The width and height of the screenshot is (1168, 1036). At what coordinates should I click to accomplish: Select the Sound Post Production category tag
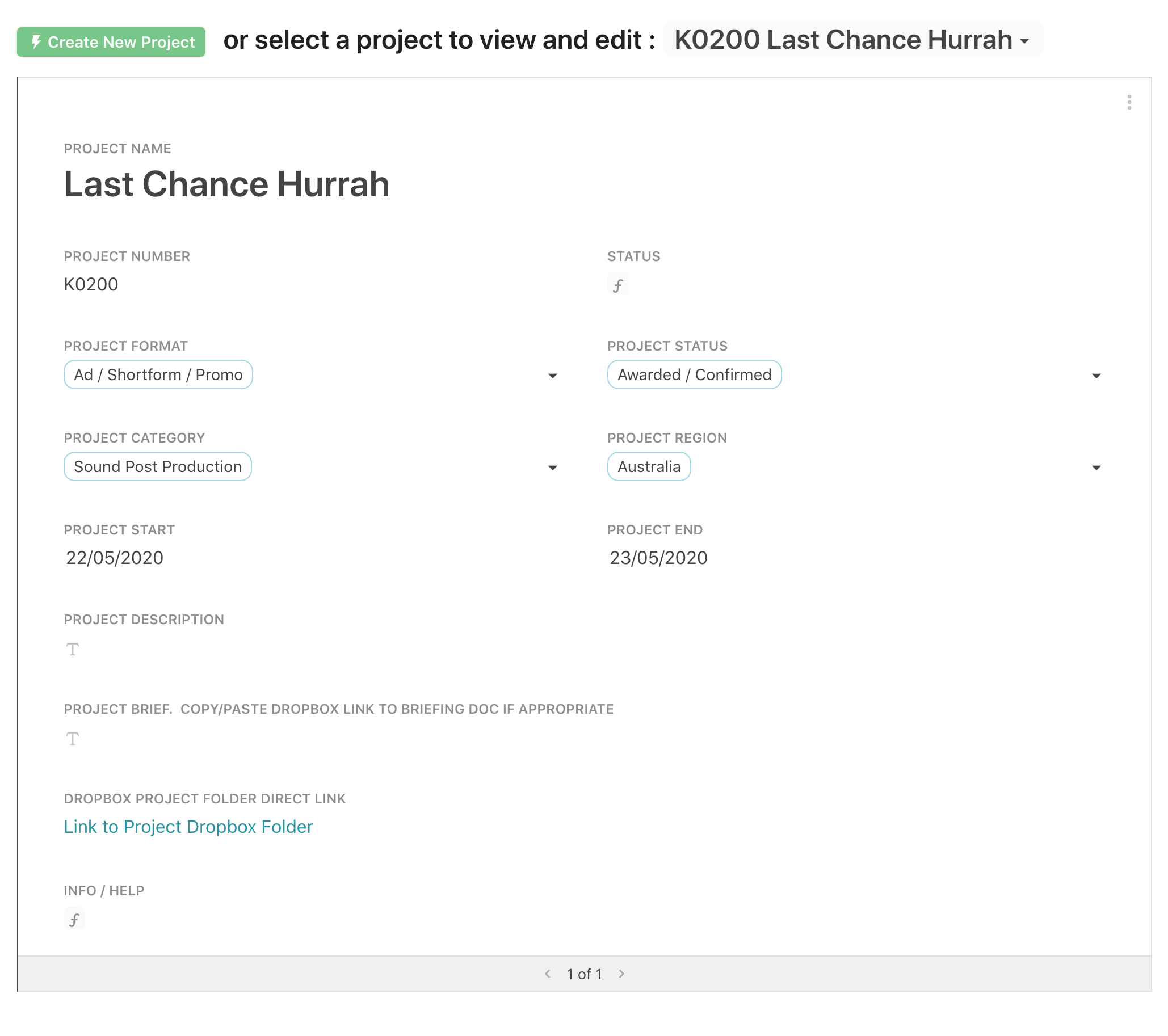coord(158,466)
